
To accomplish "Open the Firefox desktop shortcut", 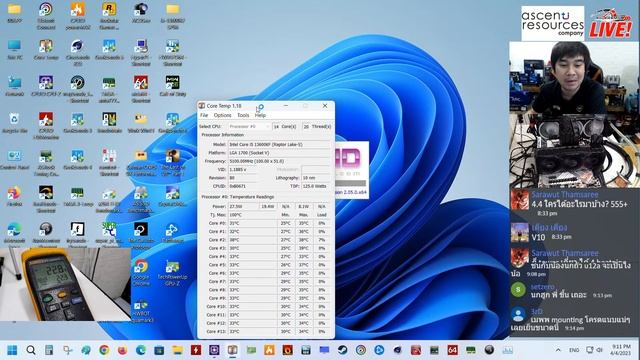I will click(x=15, y=197).
